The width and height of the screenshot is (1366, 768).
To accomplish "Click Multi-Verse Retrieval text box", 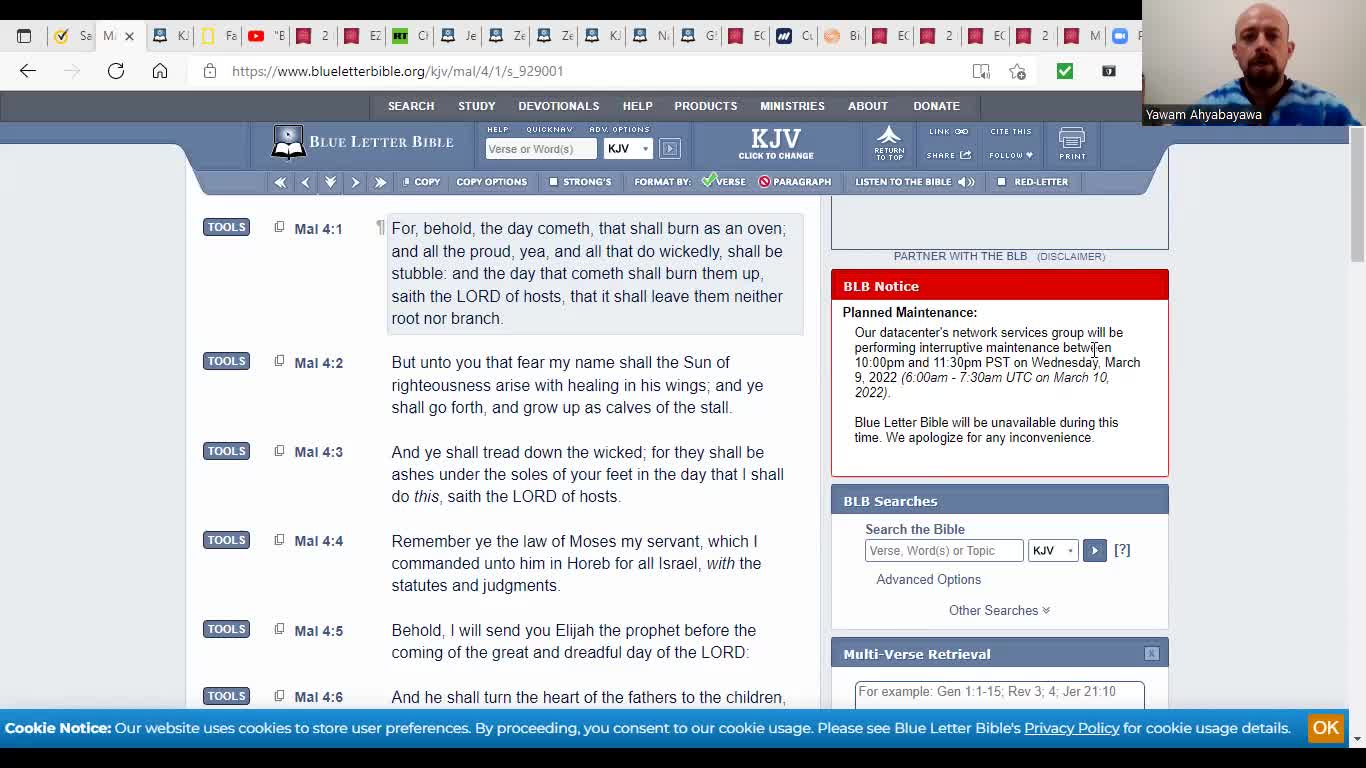I will (x=999, y=695).
